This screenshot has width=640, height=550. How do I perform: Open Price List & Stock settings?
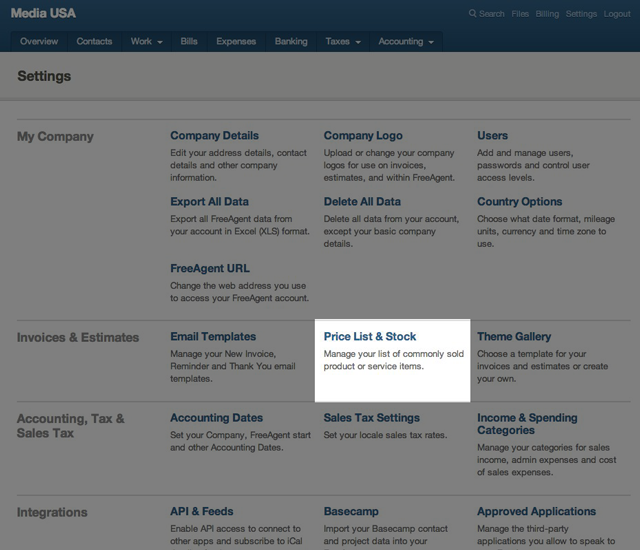coord(370,337)
